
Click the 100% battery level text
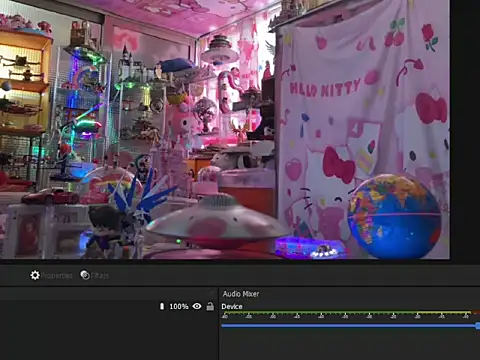tap(179, 306)
